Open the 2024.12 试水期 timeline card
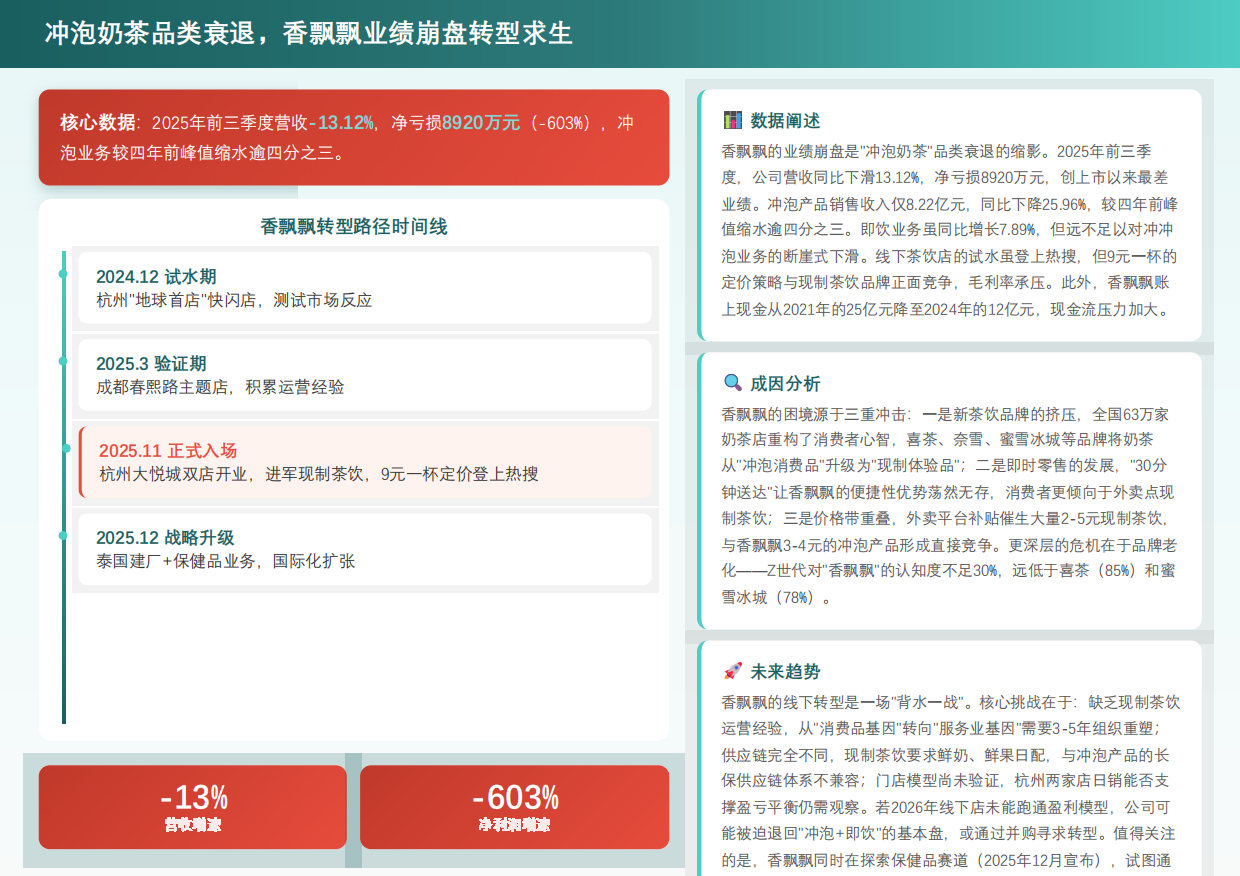1240x876 pixels. [x=365, y=287]
